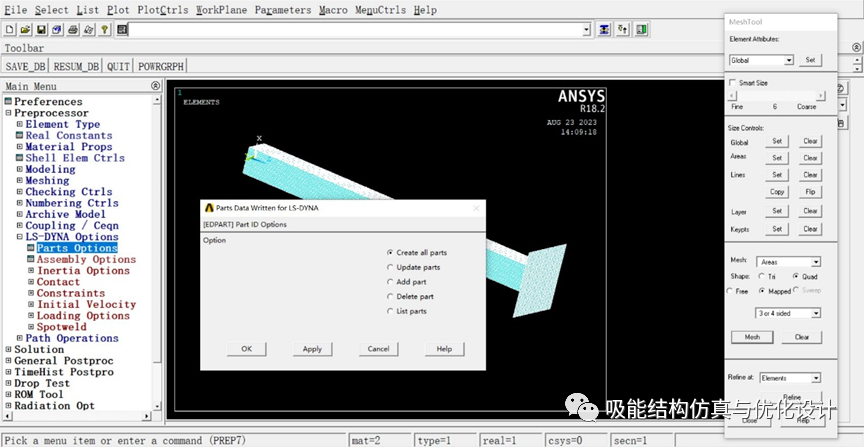Select Add part option
The image size is (864, 447).
390,282
